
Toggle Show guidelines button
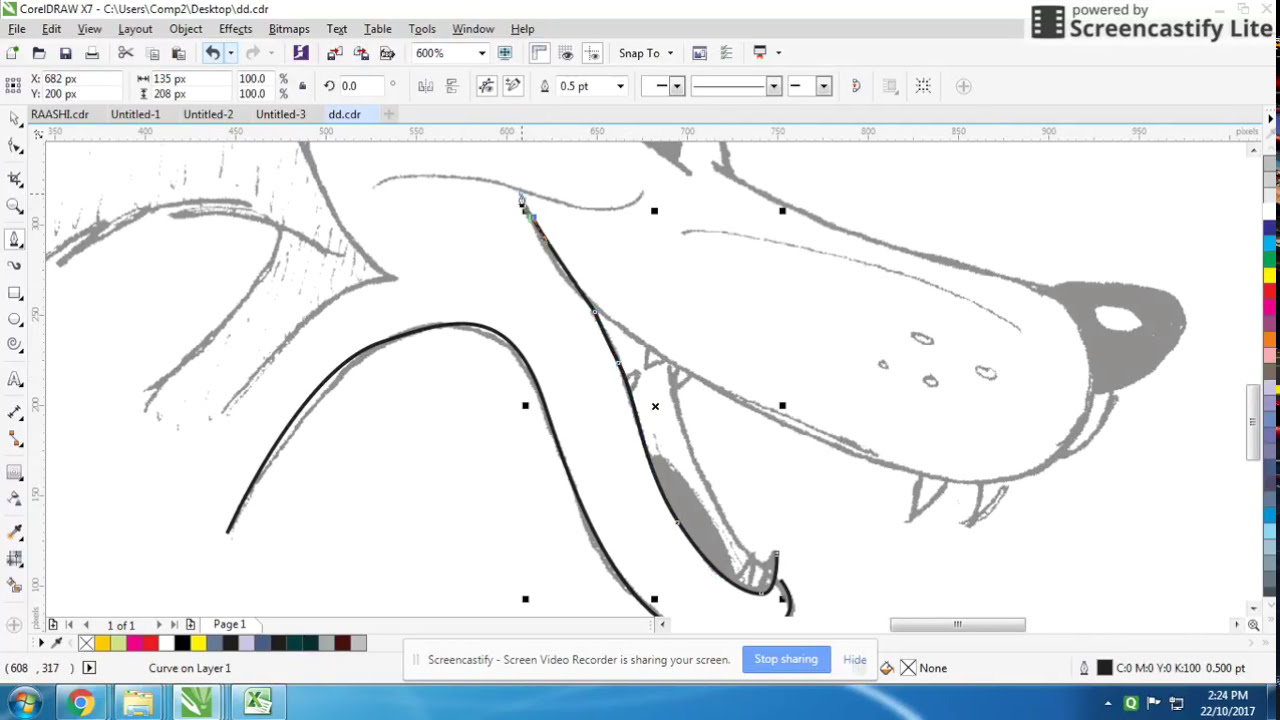pyautogui.click(x=593, y=53)
